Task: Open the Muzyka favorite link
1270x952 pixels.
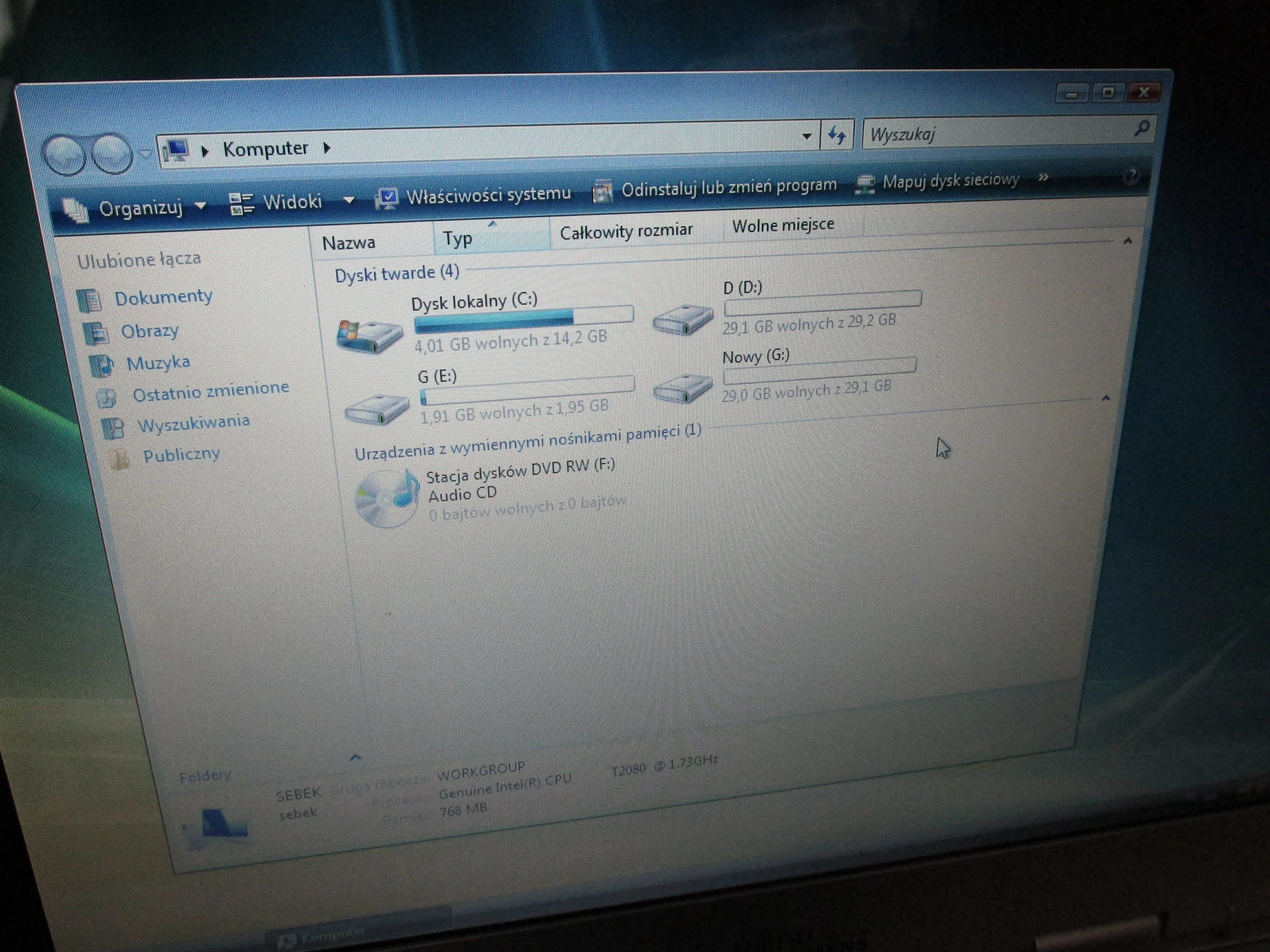Action: point(158,363)
